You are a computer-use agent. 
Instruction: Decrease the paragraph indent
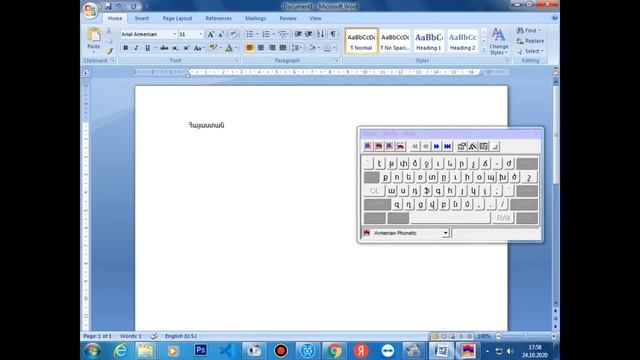[298, 34]
